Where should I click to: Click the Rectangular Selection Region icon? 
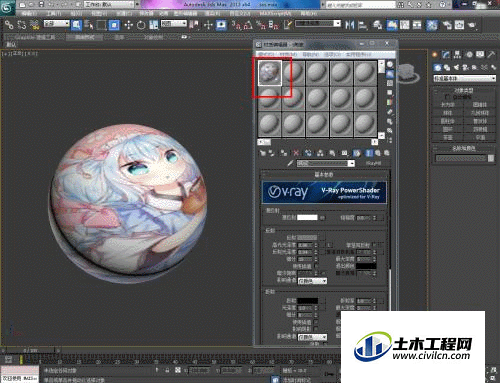pyautogui.click(x=101, y=25)
